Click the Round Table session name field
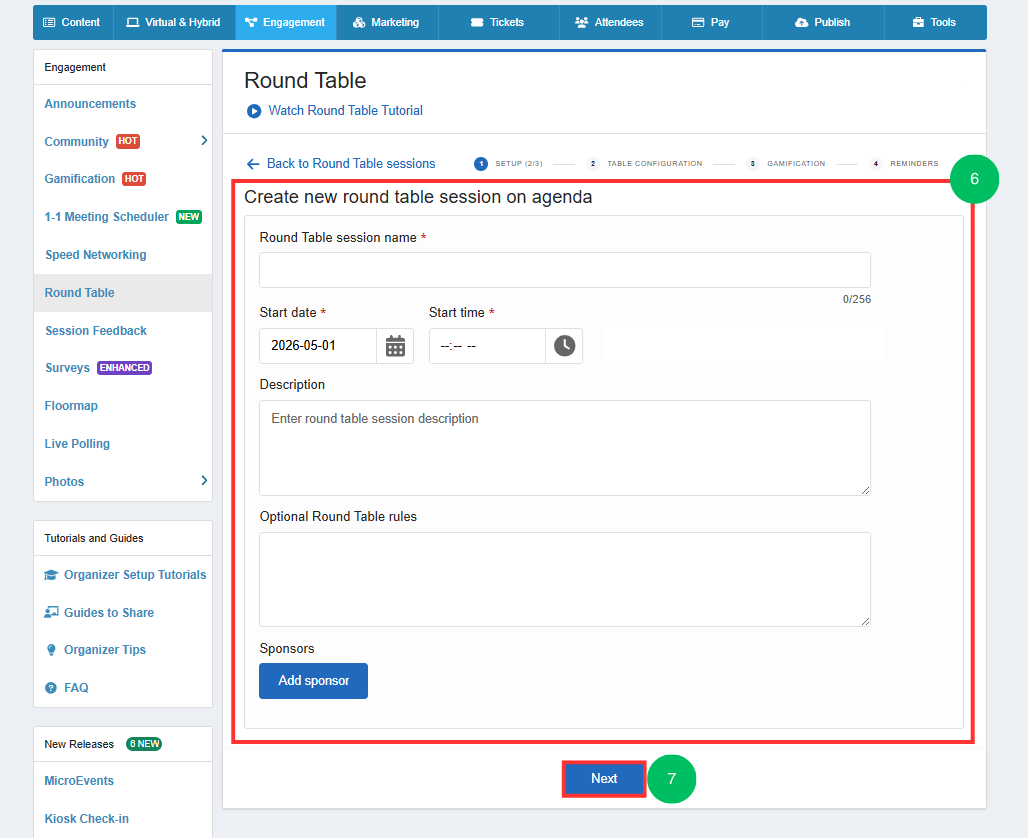Viewport: 1028px width, 838px height. [564, 270]
